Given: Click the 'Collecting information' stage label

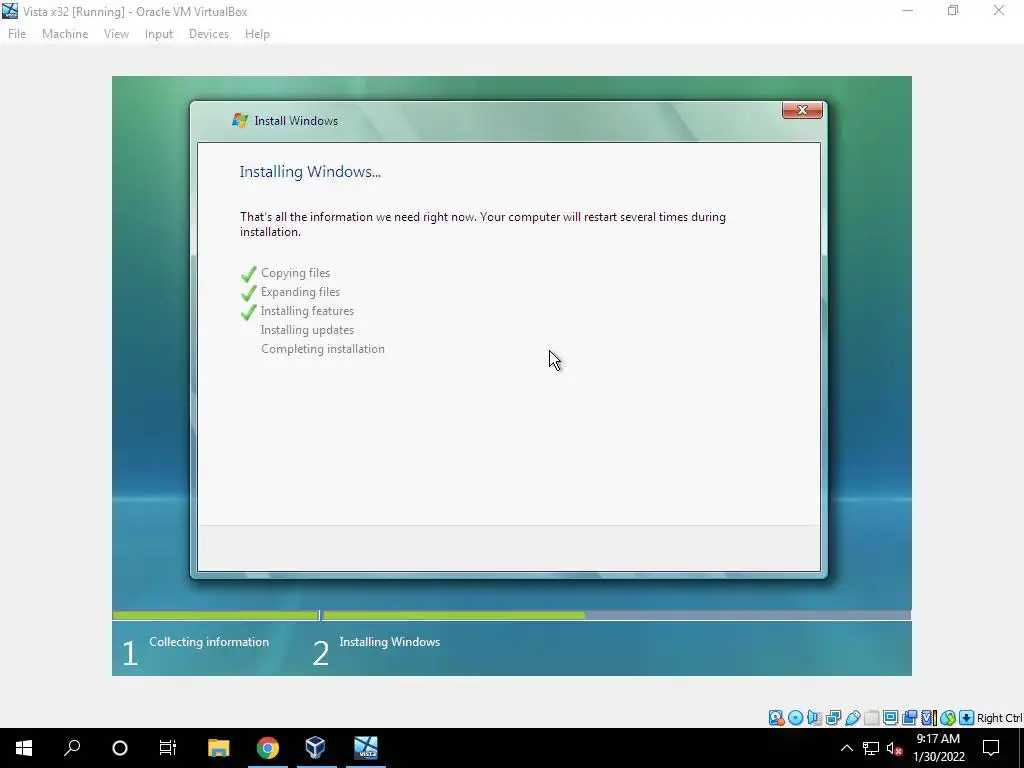Looking at the screenshot, I should coord(209,642).
